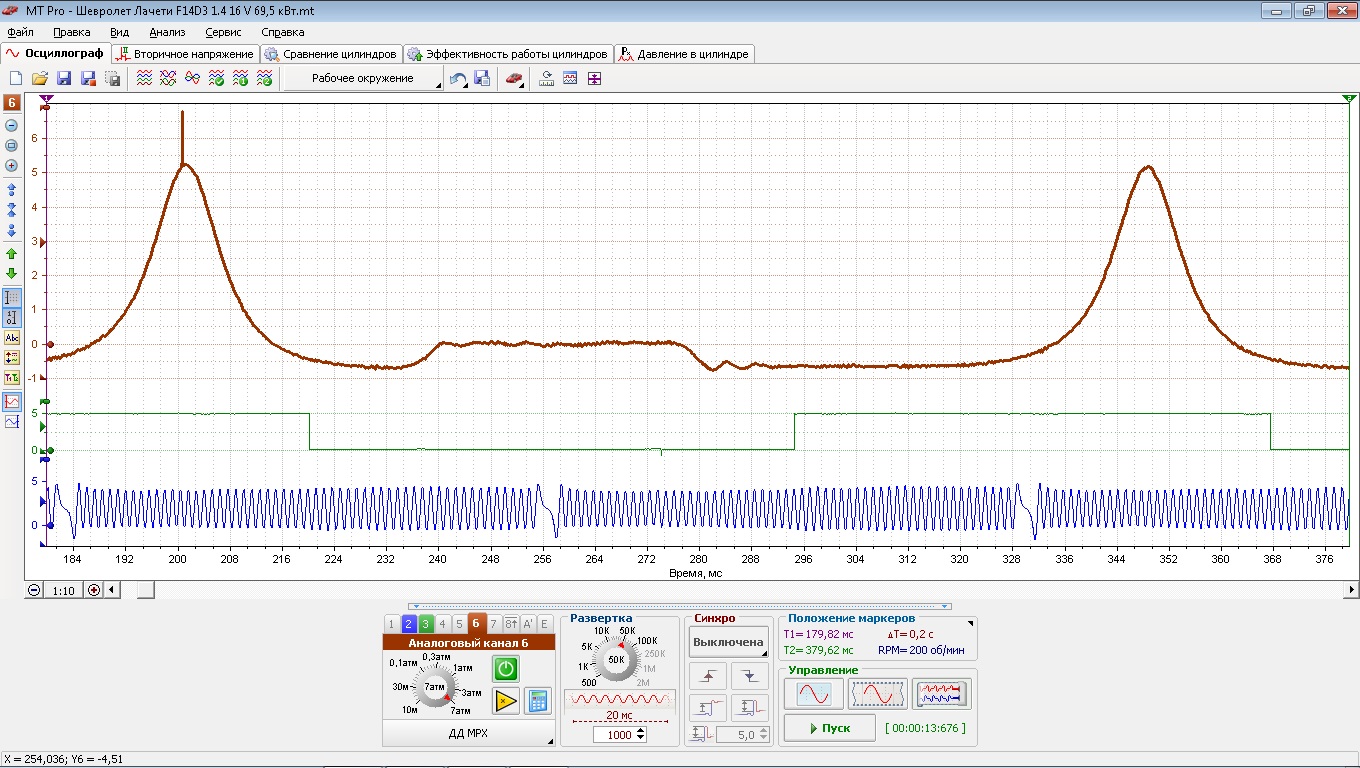This screenshot has height=768, width=1360.
Task: Switch to Сравнение цилиндров tab
Action: pos(331,54)
